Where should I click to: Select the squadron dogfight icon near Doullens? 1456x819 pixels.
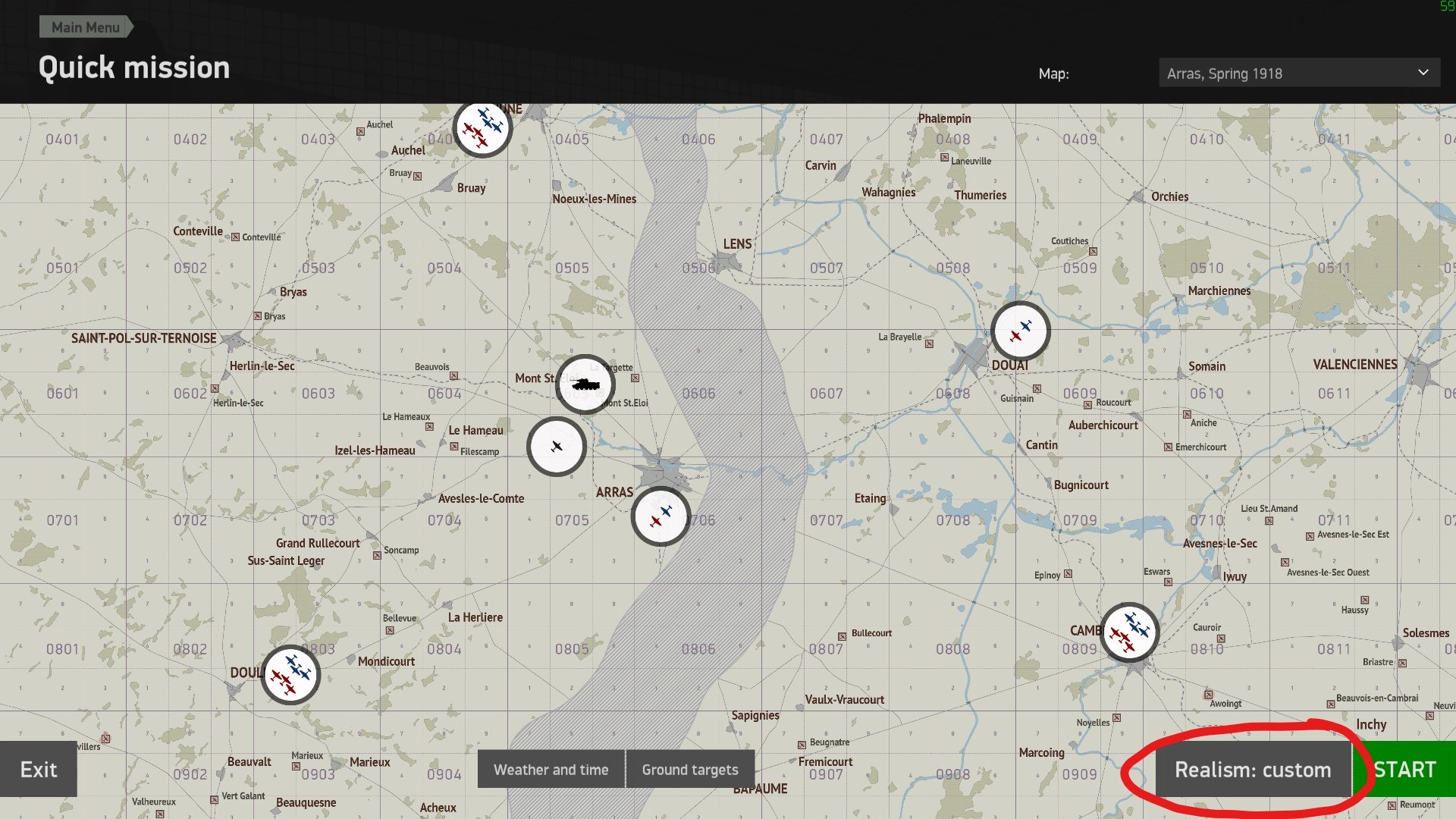[290, 675]
